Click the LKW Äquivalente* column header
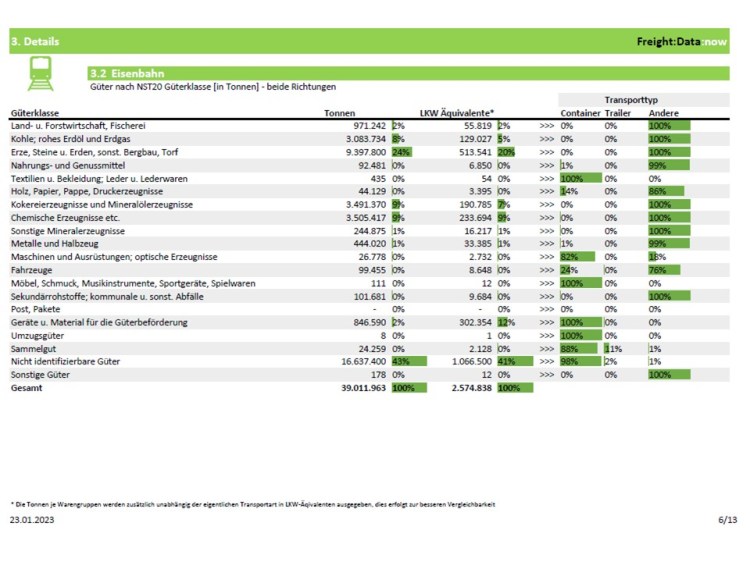This screenshot has height=562, width=750. (457, 113)
